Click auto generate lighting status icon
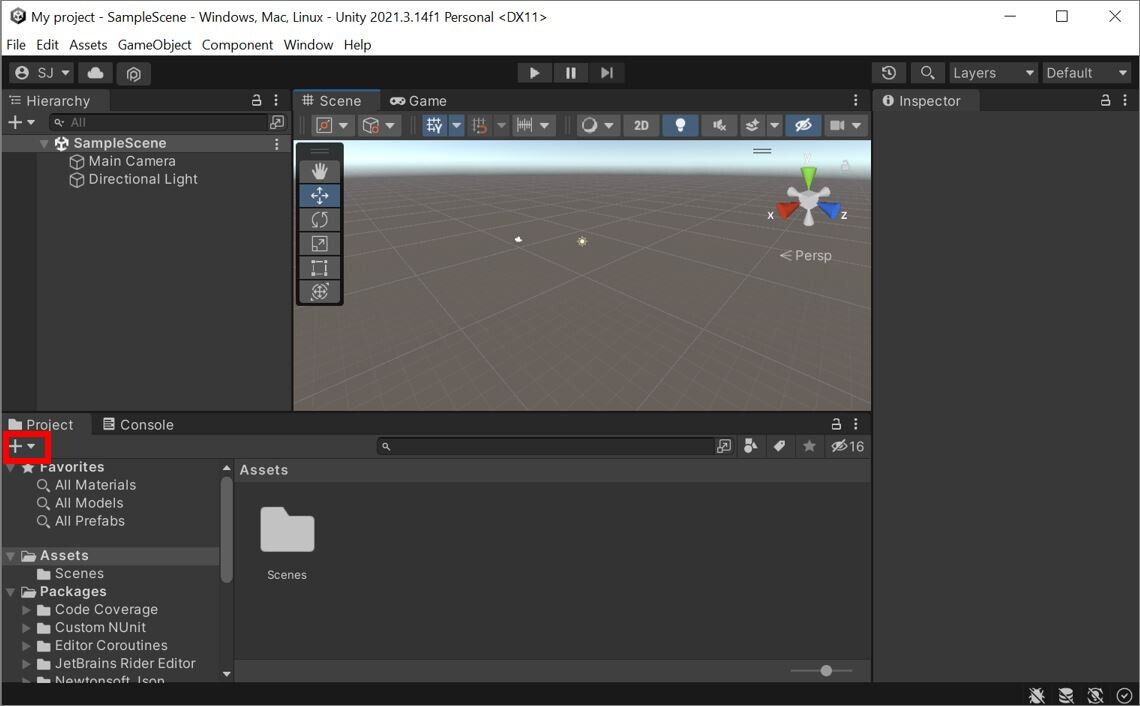The height and width of the screenshot is (706, 1140). pos(1095,695)
